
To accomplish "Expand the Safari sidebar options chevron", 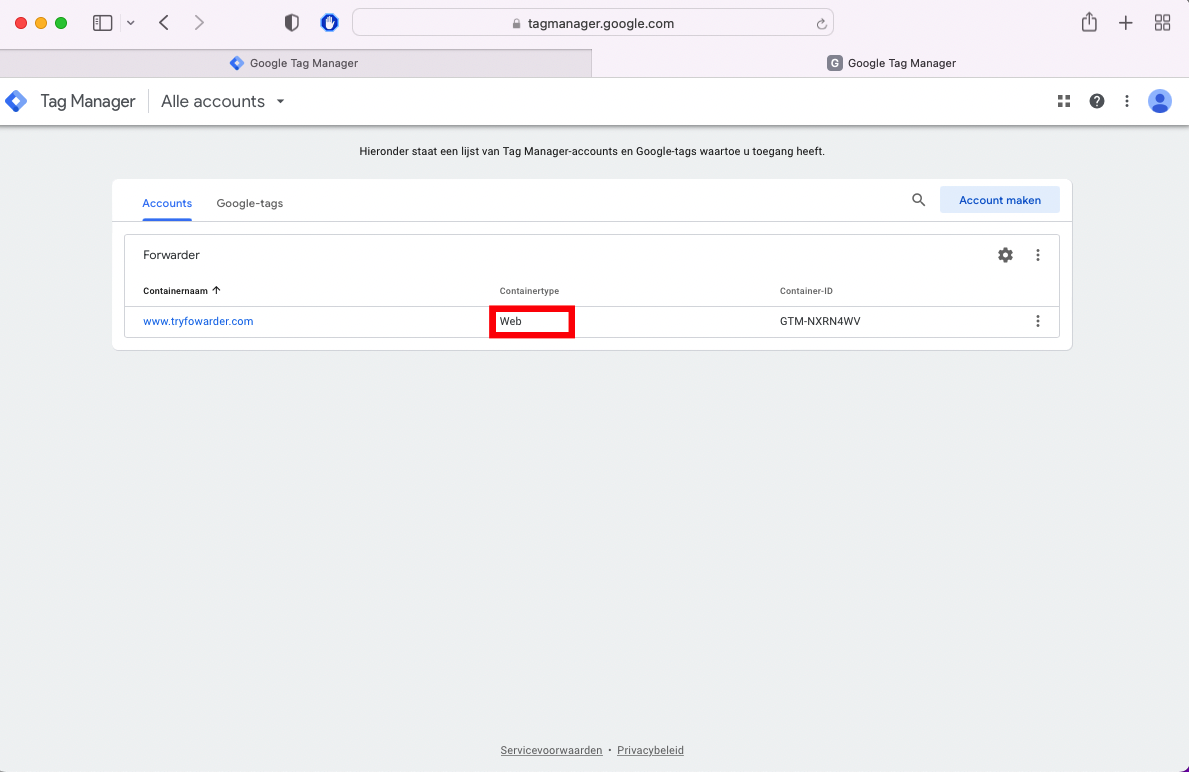I will point(130,23).
